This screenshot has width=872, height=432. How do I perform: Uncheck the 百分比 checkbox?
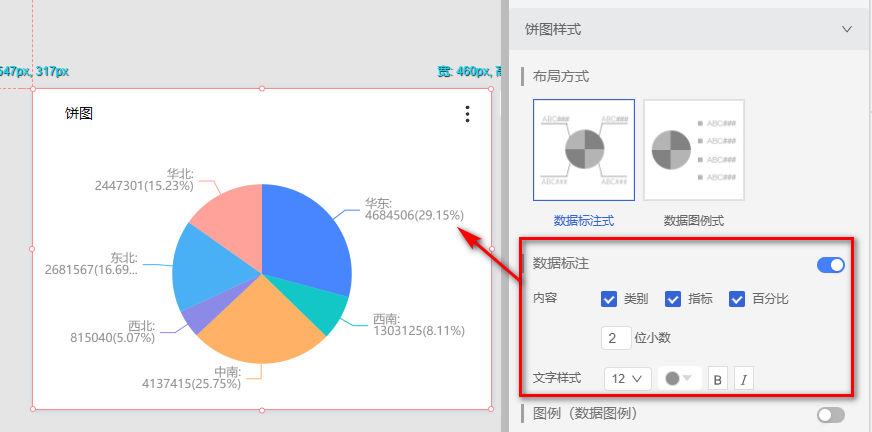coord(737,299)
